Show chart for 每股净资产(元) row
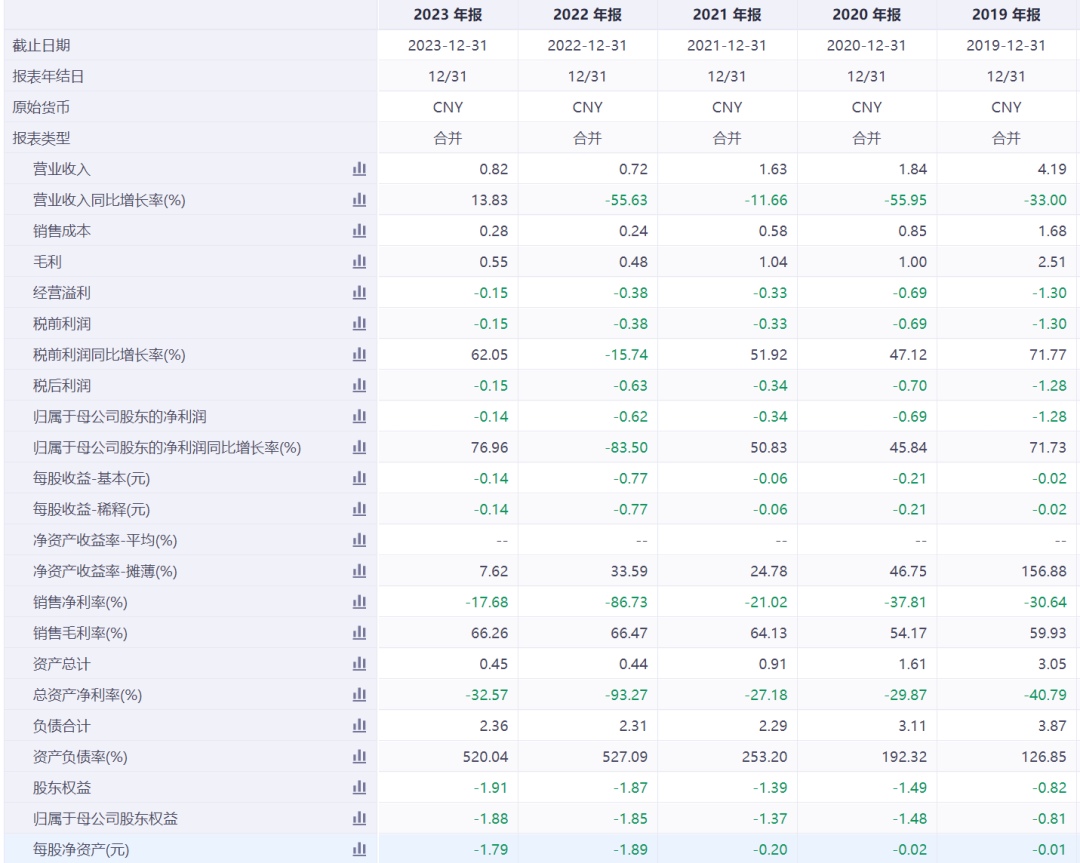Screen dimensions: 1080x863 coord(359,850)
